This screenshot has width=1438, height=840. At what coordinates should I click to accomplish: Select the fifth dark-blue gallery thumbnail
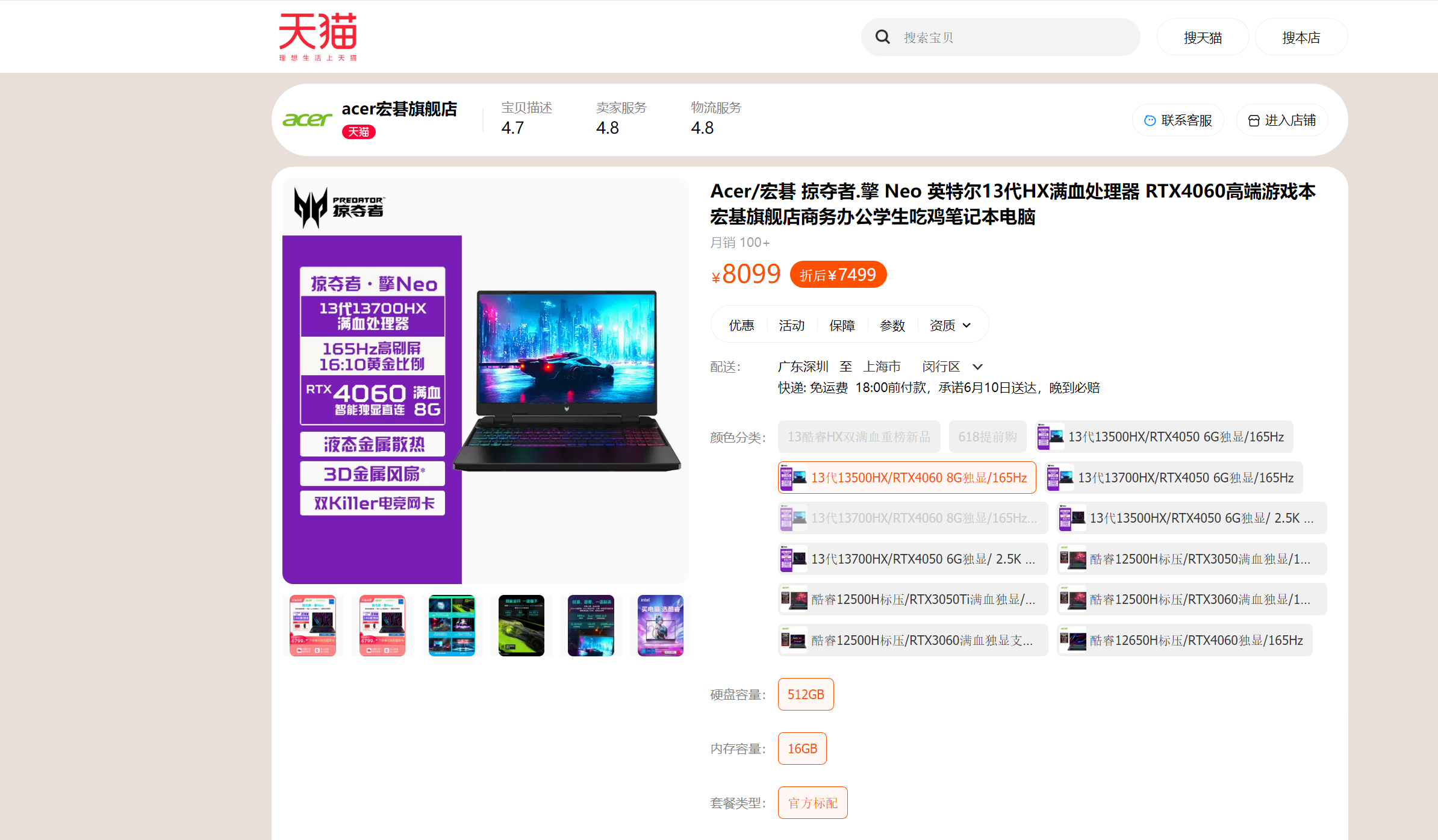[x=591, y=626]
